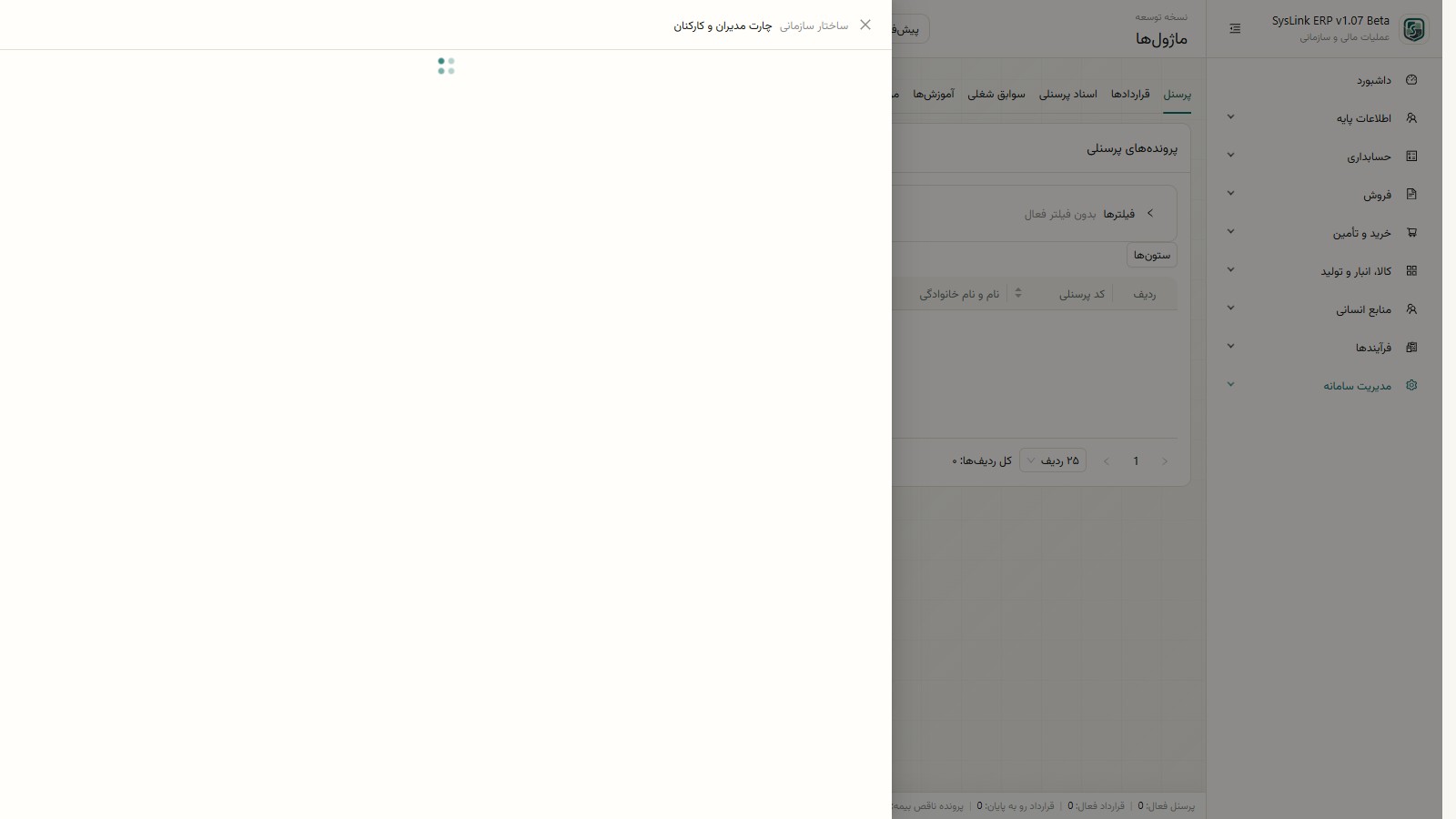Click the حسابداری accounting icon
The width and height of the screenshot is (1456, 819).
click(x=1411, y=157)
